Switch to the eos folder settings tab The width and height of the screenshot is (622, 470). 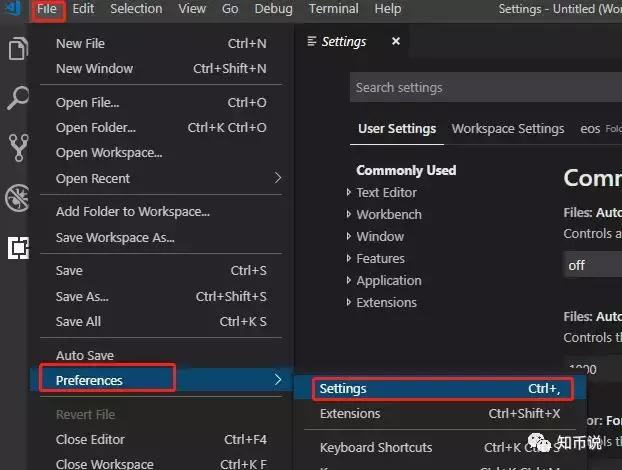(x=600, y=129)
